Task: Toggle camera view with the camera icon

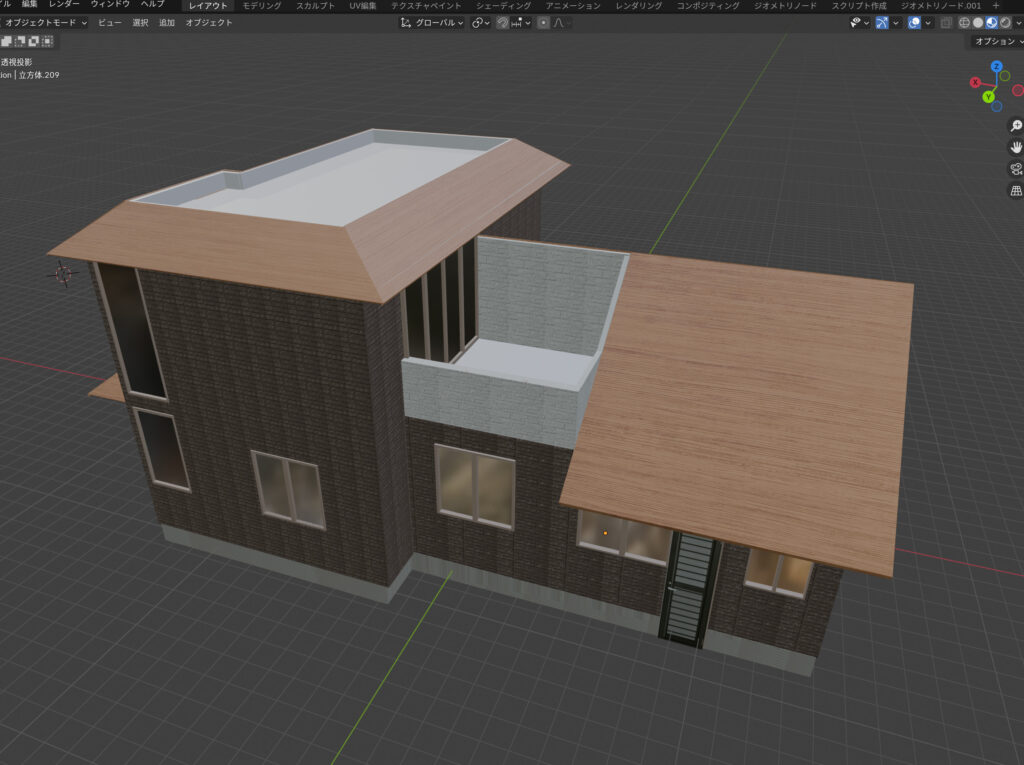Action: pyautogui.click(x=1016, y=169)
